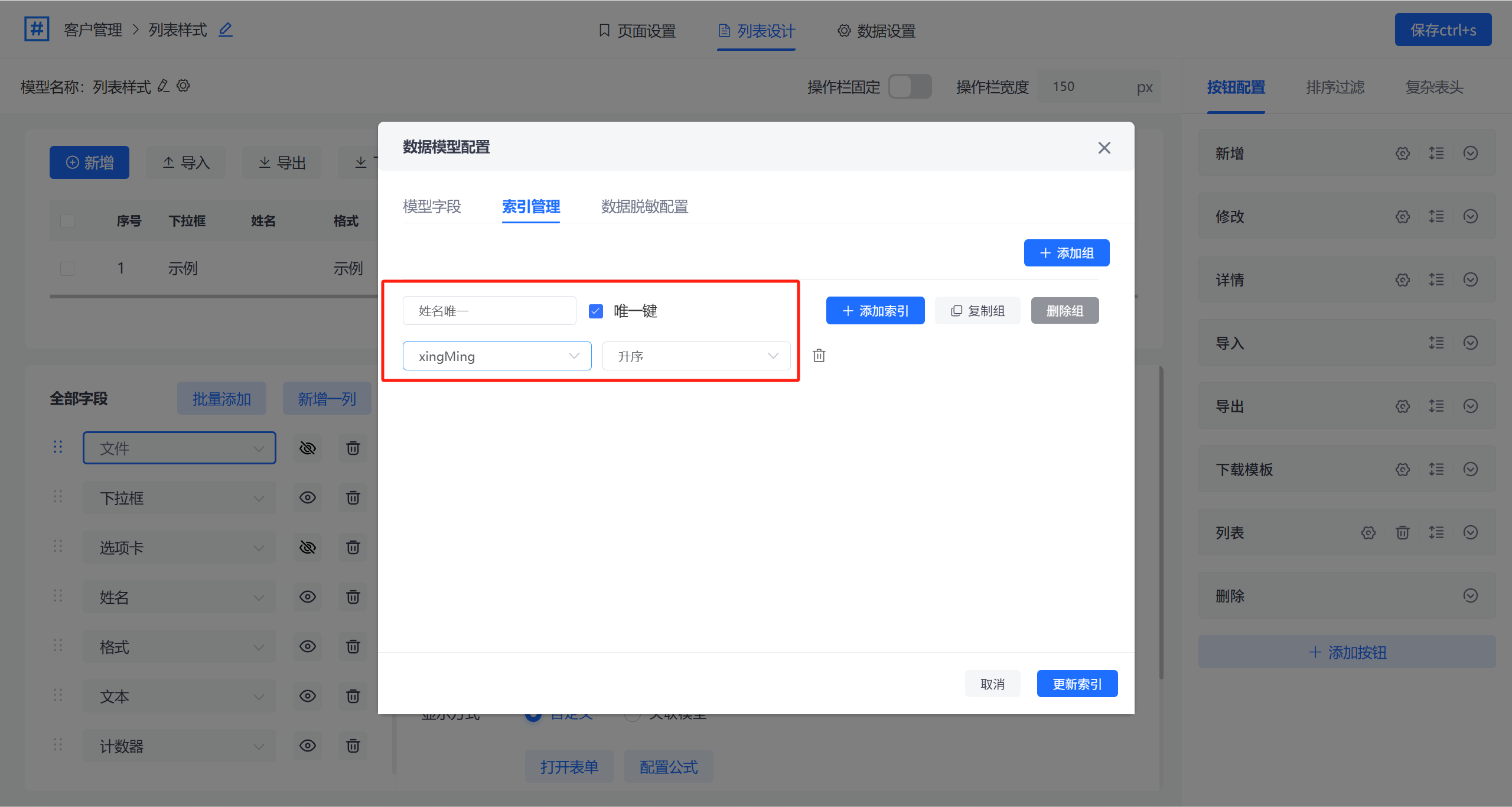The image size is (1512, 807).
Task: Click trash icon beside xingMing index row
Action: pyautogui.click(x=819, y=356)
